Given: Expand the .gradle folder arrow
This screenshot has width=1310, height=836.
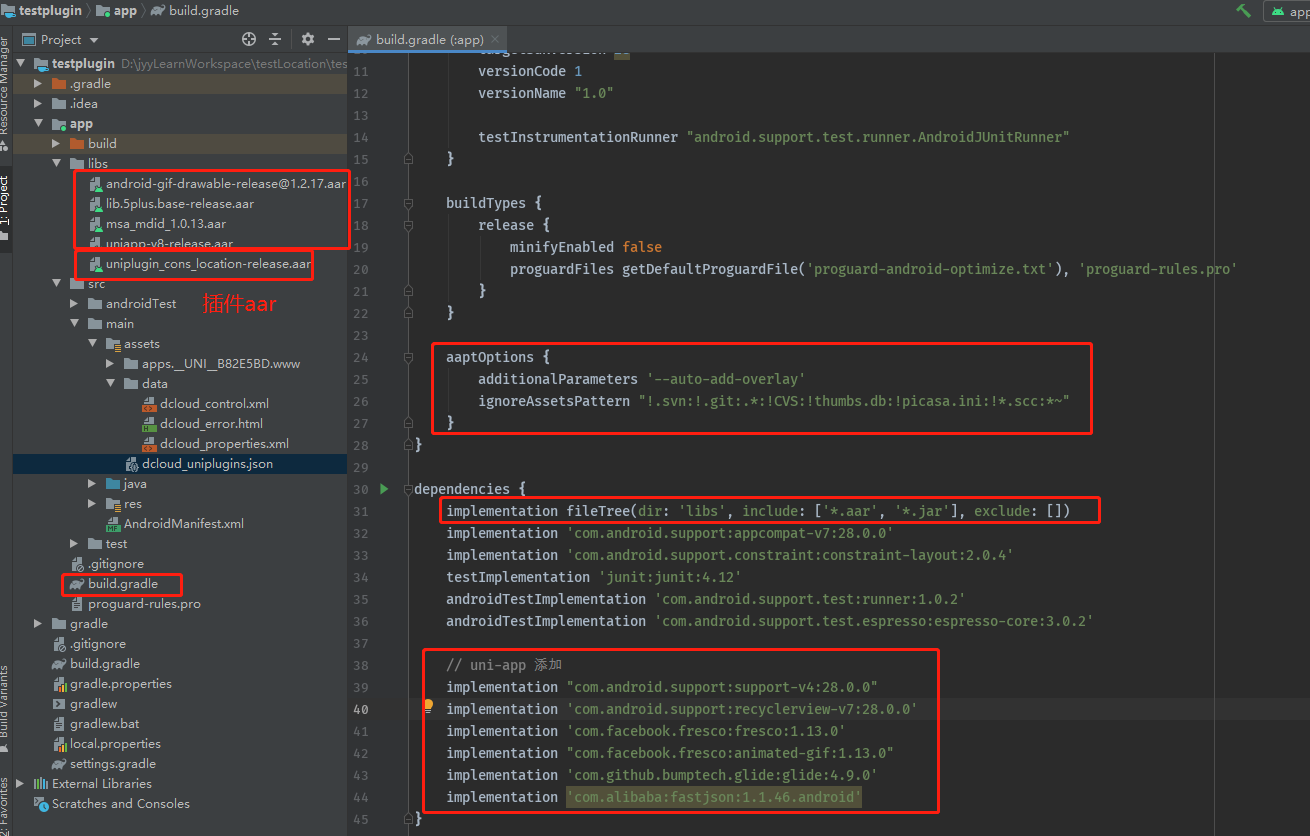Looking at the screenshot, I should [39, 84].
